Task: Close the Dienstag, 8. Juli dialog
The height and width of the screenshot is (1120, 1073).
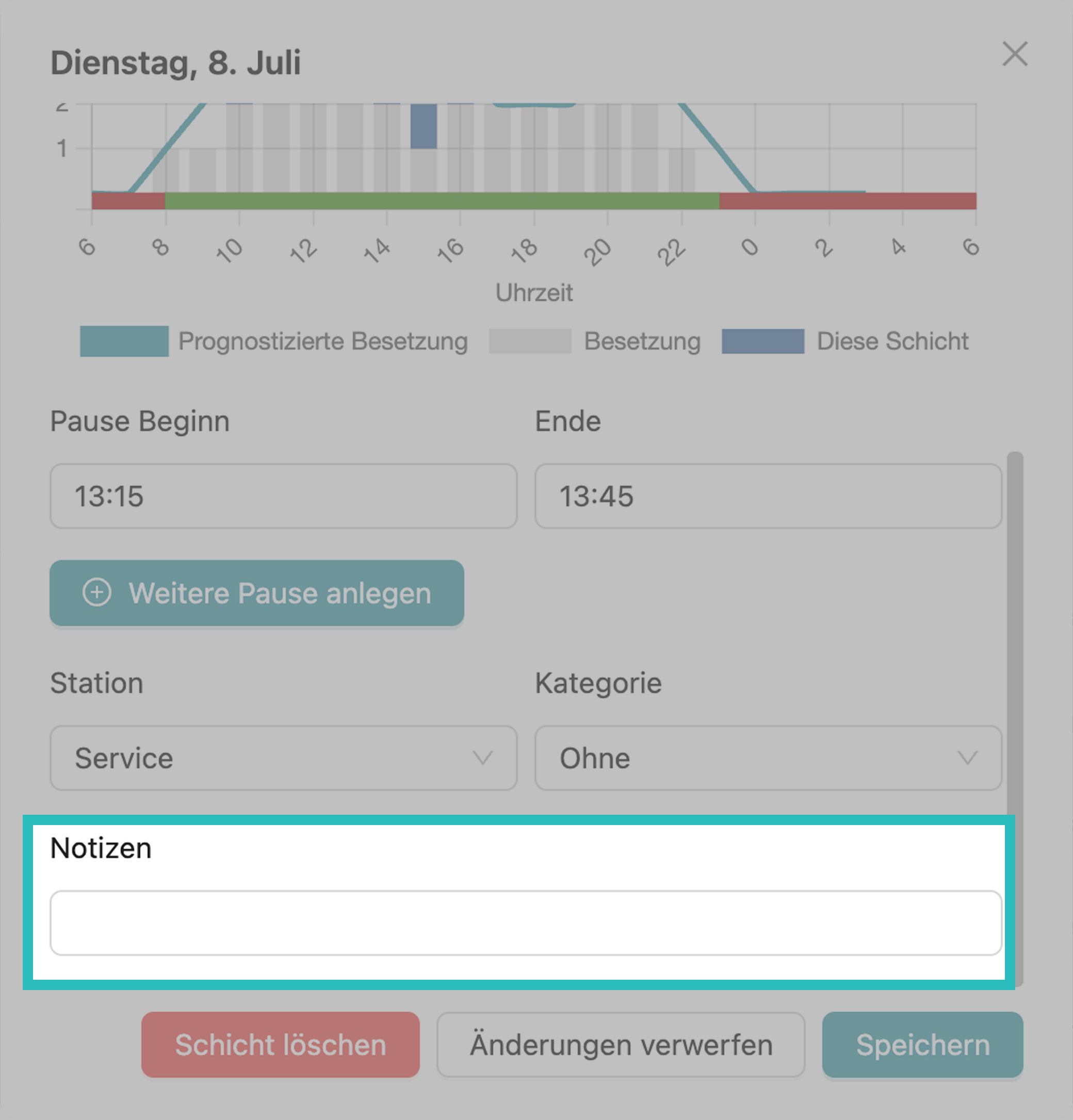Action: pyautogui.click(x=1015, y=54)
